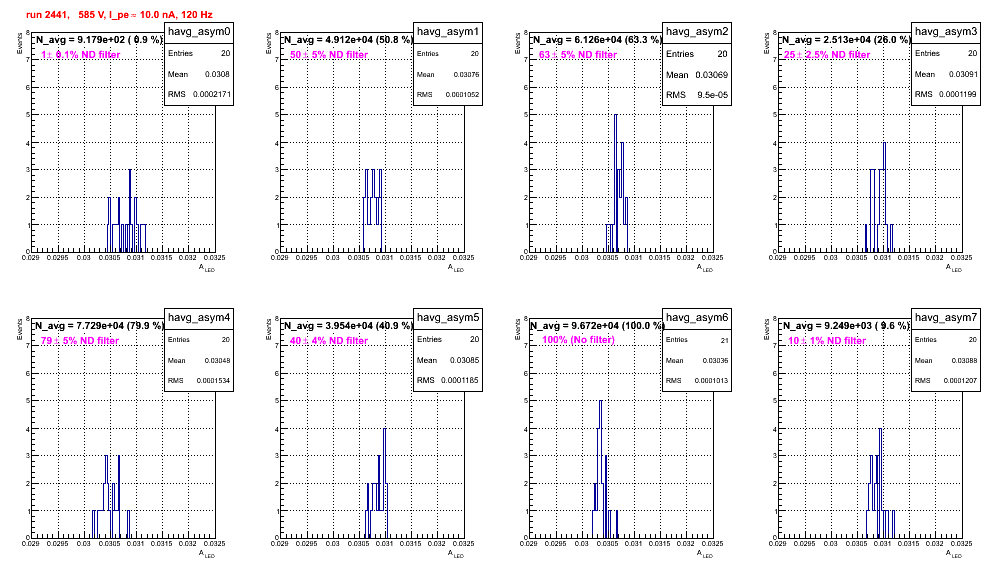
Task: Click Mean value 0.03035 in havg_asym6
Action: 715,360
